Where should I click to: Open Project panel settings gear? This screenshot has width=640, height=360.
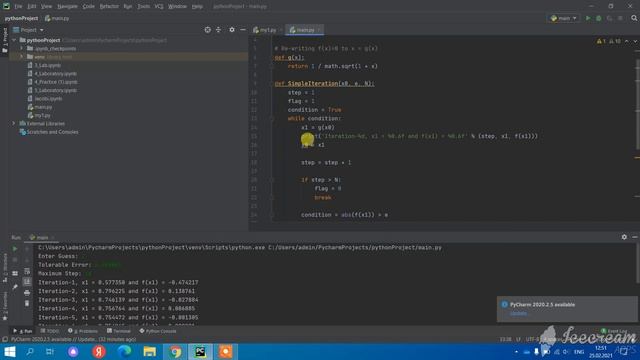232,30
